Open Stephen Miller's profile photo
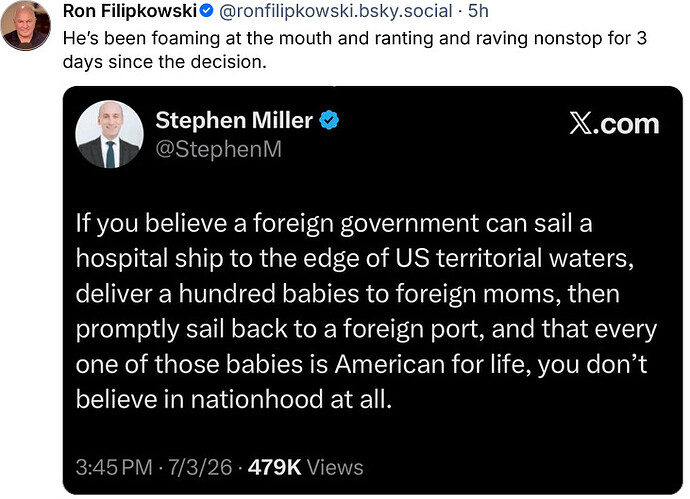The height and width of the screenshot is (499, 690). click(110, 134)
